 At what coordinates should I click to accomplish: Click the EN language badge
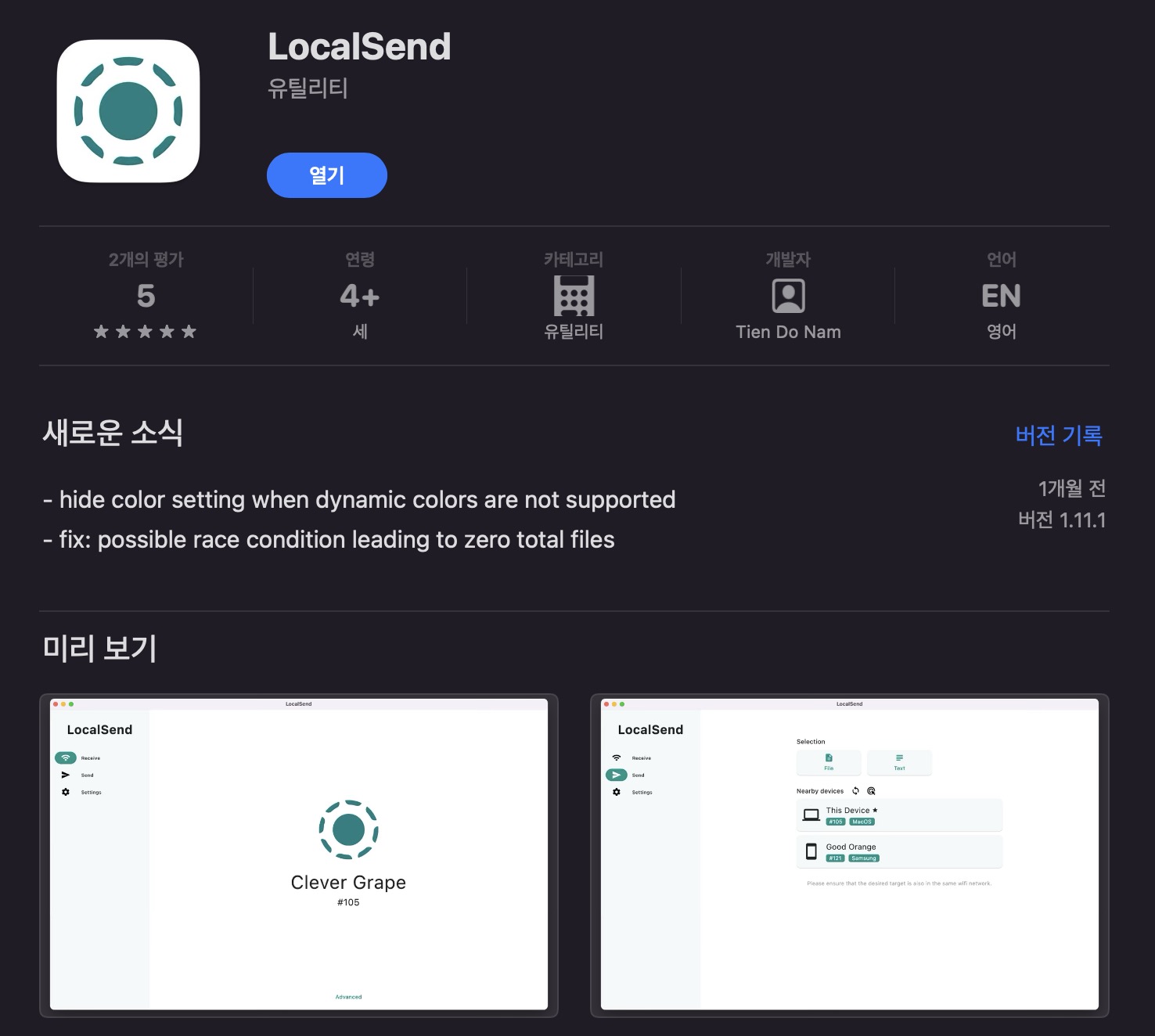click(1002, 296)
